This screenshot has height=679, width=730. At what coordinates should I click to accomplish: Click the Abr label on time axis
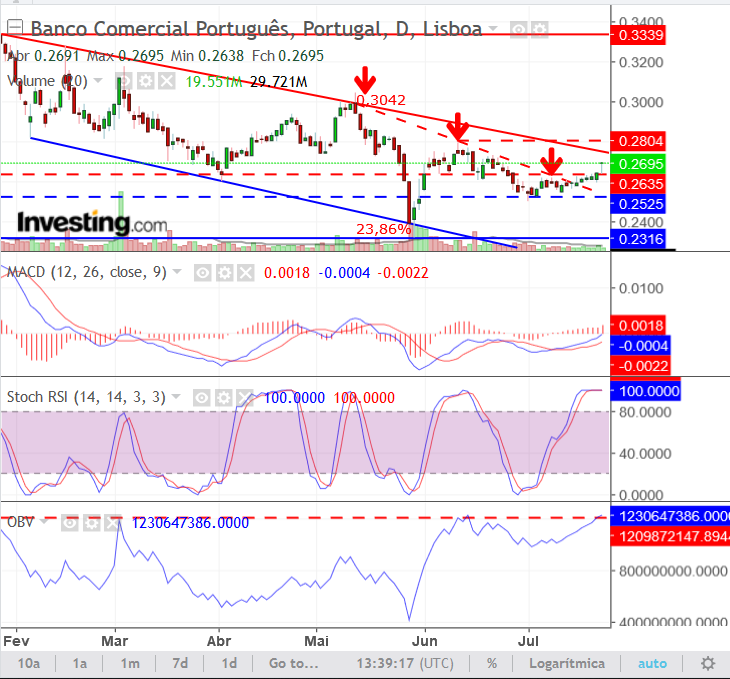click(219, 641)
